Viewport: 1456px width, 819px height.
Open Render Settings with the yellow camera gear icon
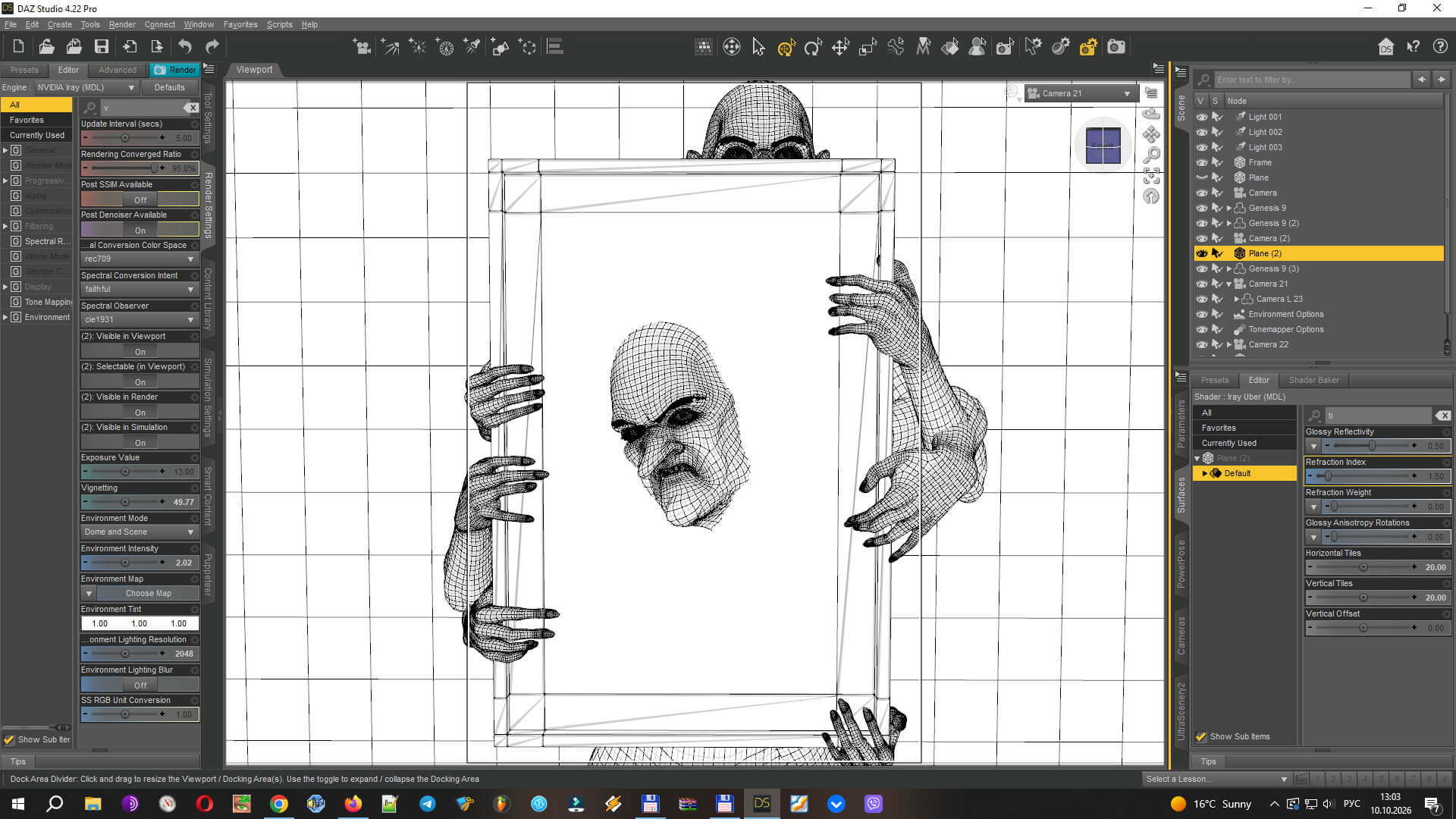(1088, 47)
